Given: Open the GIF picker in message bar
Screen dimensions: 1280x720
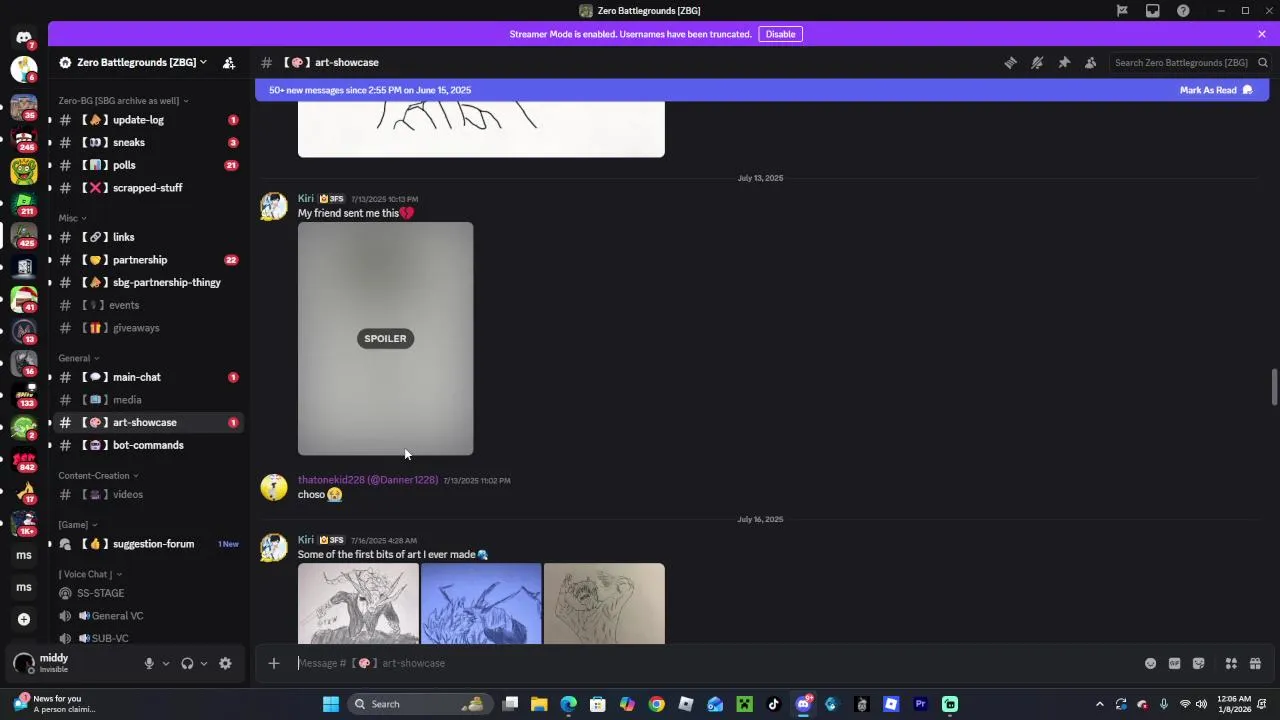Looking at the screenshot, I should [x=1174, y=663].
